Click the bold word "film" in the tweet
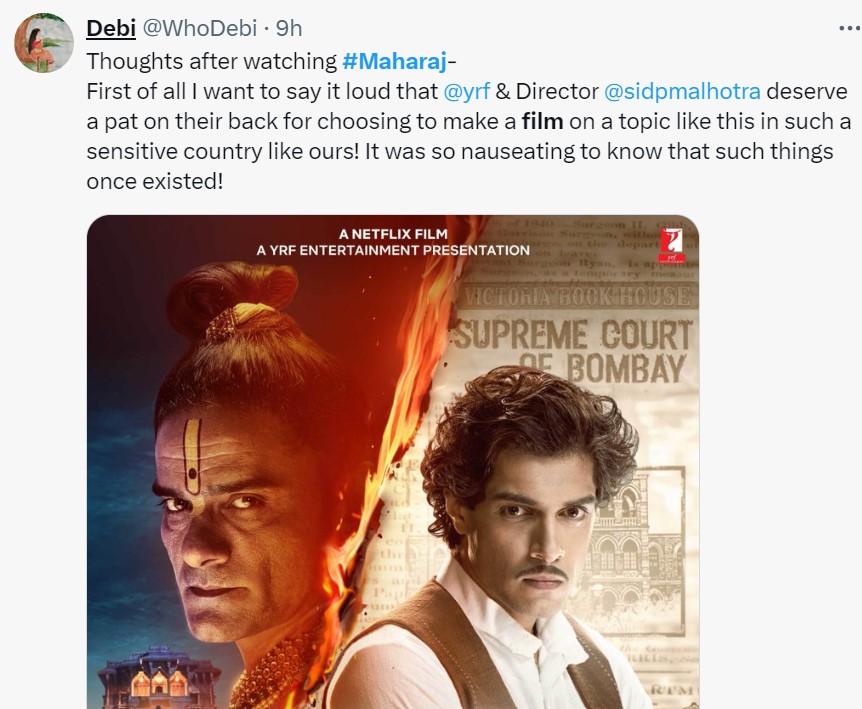The image size is (862, 709). (x=542, y=123)
